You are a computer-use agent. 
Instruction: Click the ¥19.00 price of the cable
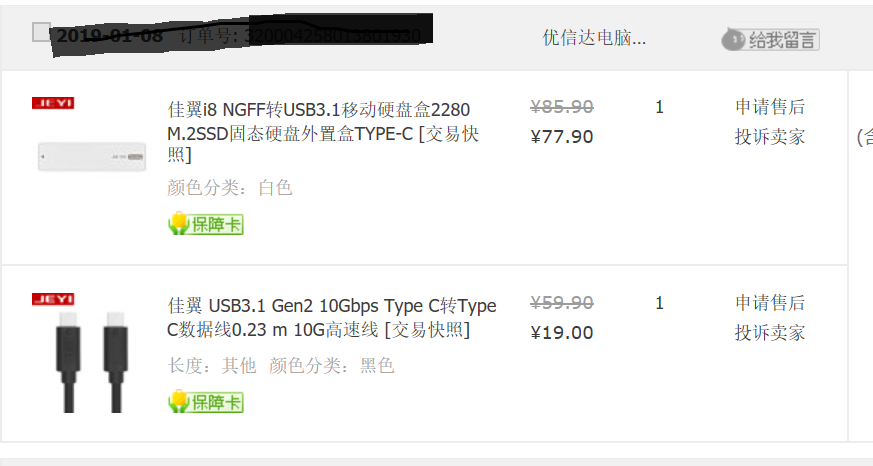pos(562,332)
